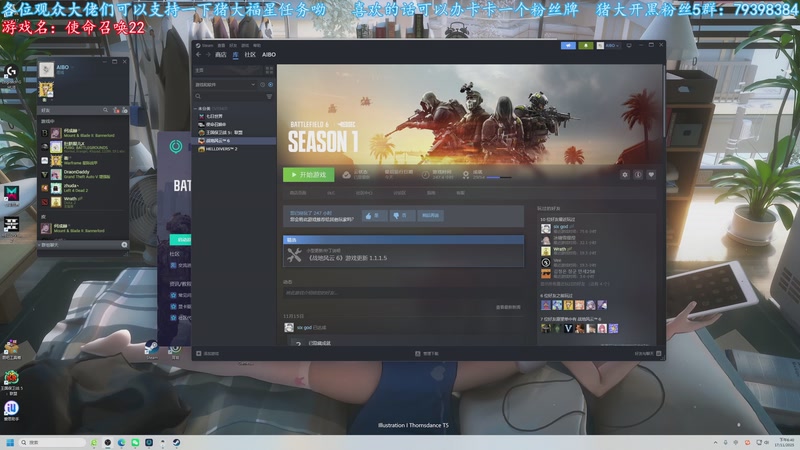
Task: Open the green notifications bell button
Action: pos(586,45)
